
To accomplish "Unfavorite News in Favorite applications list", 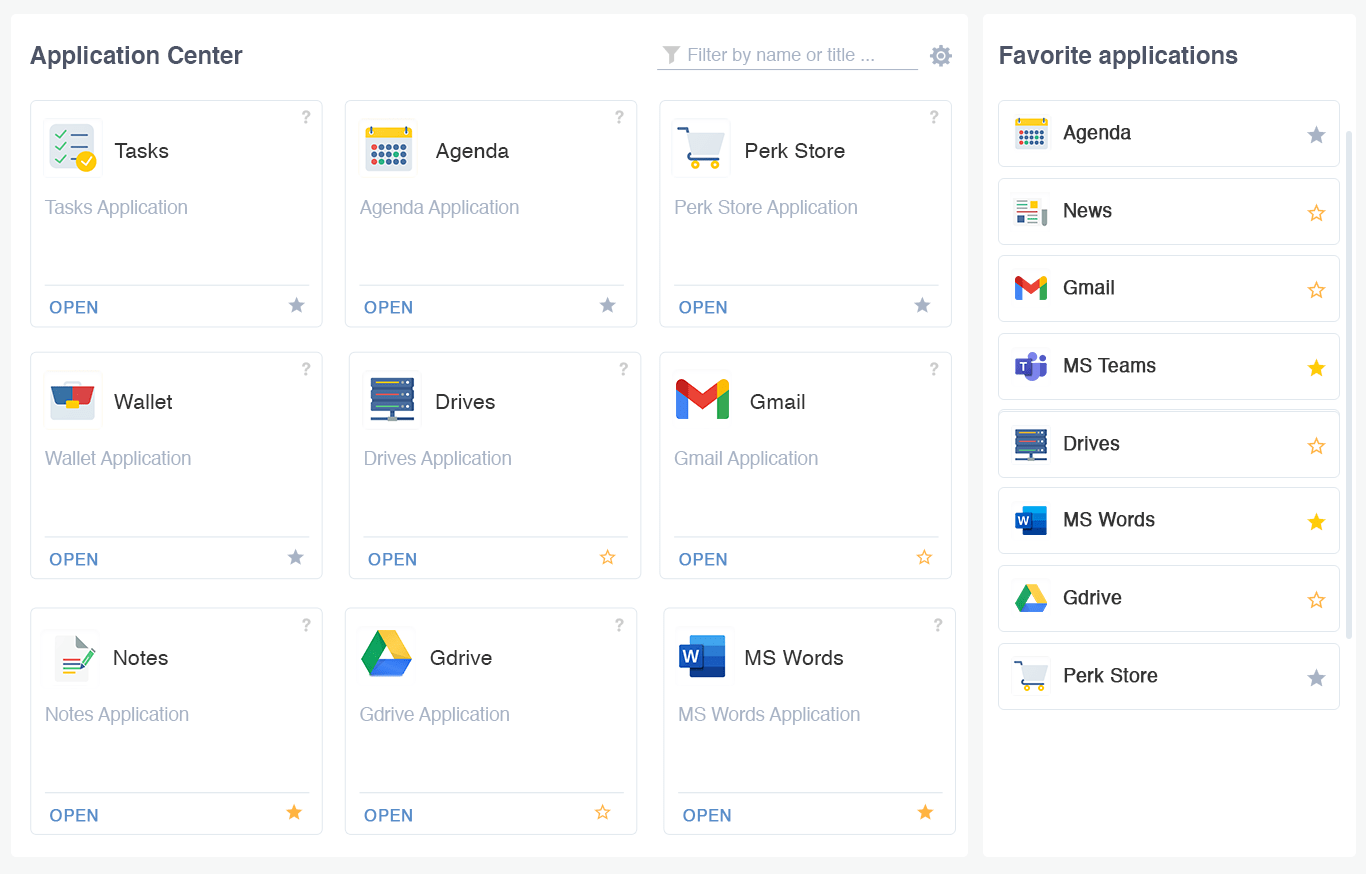I will 1316,213.
